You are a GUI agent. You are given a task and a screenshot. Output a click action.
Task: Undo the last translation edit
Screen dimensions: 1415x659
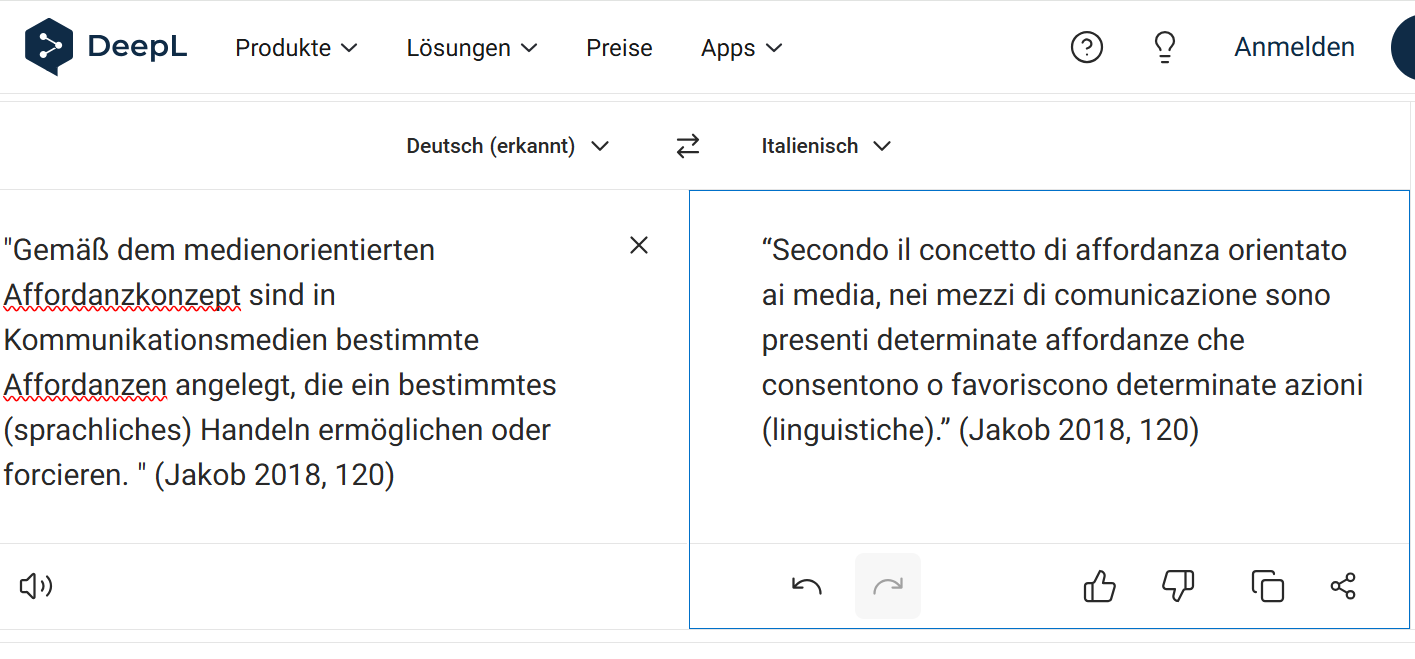click(806, 586)
